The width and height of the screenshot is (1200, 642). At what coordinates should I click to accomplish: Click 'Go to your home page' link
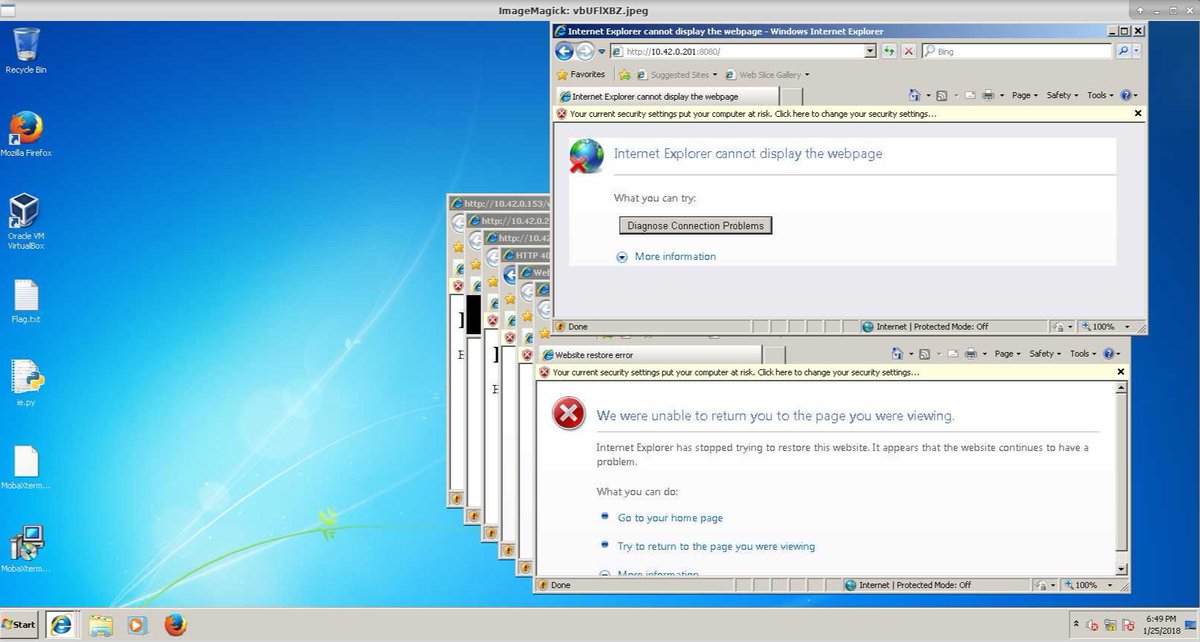(x=670, y=518)
